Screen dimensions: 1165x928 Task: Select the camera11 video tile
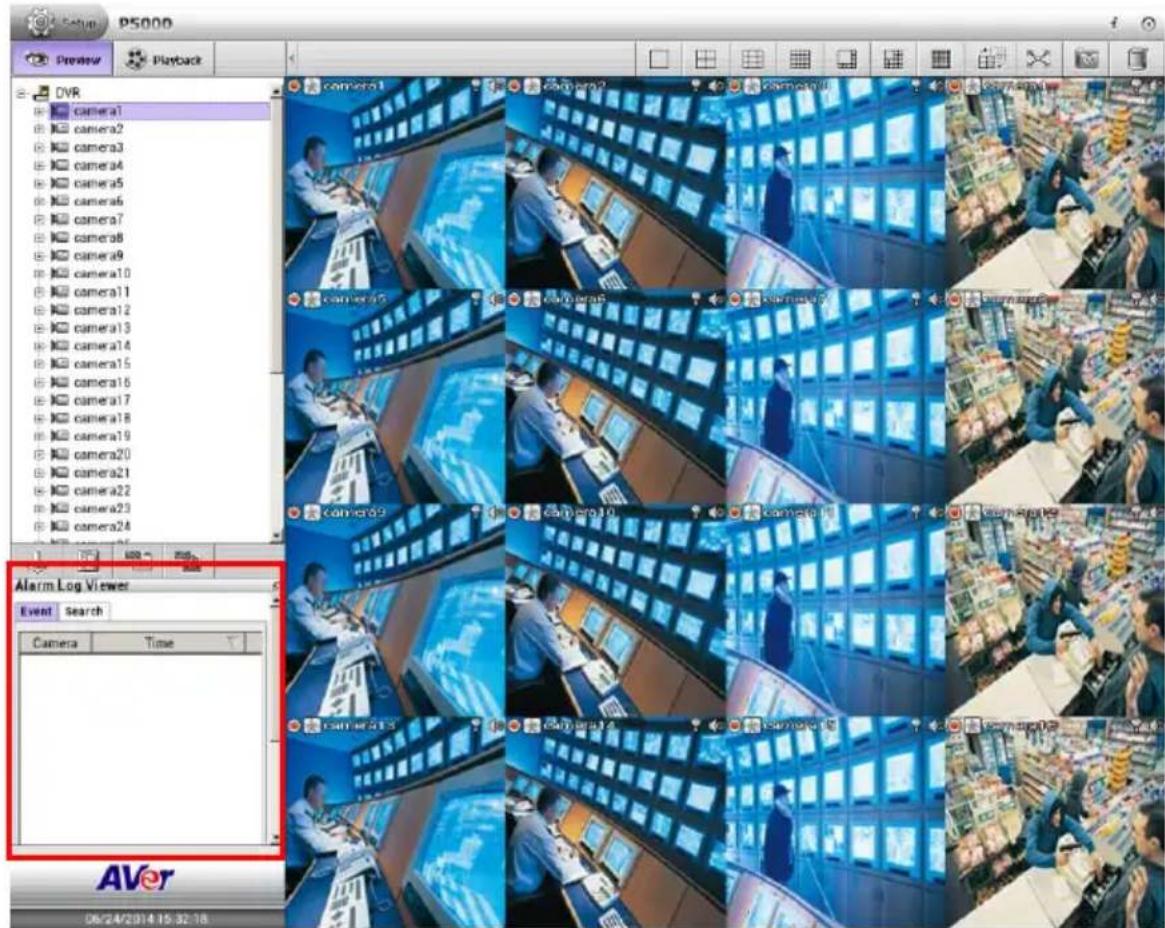coord(836,609)
